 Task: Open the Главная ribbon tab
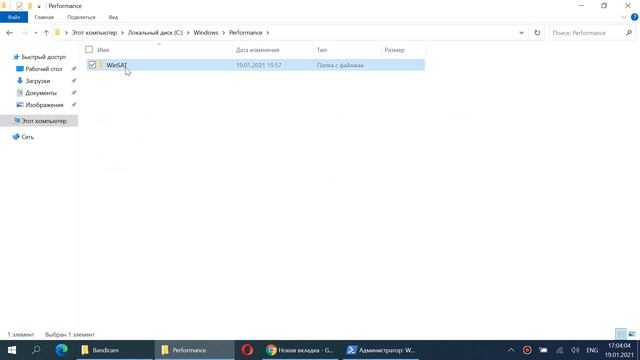(x=44, y=17)
